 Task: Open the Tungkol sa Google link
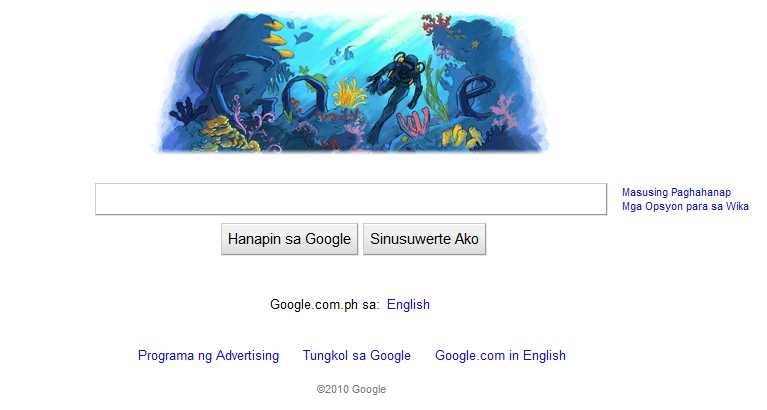[x=356, y=355]
